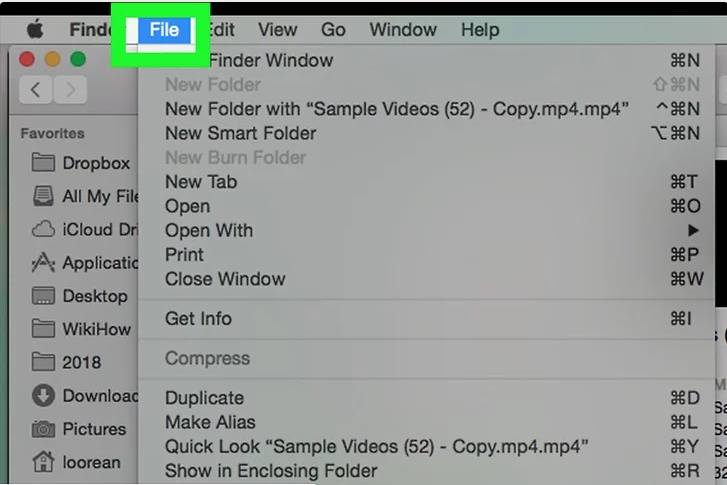
Task: Choose Open from the File menu
Action: pyautogui.click(x=427, y=206)
